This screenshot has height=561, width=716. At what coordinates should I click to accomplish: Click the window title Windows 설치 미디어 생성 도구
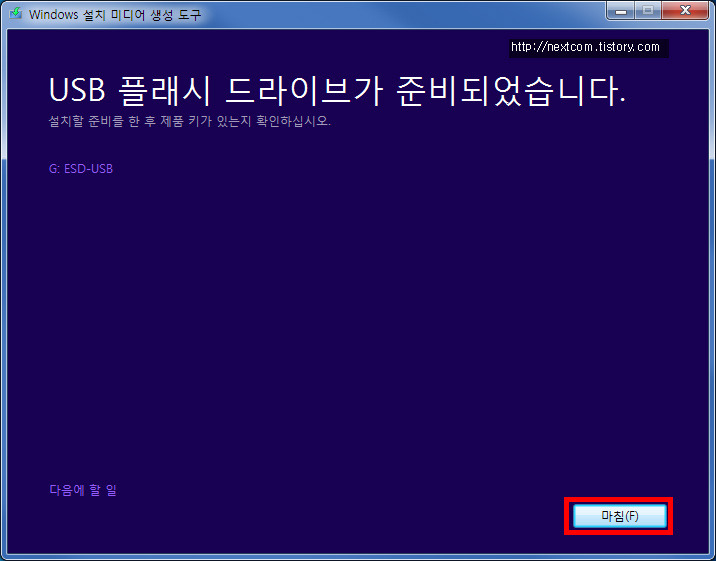(x=115, y=15)
